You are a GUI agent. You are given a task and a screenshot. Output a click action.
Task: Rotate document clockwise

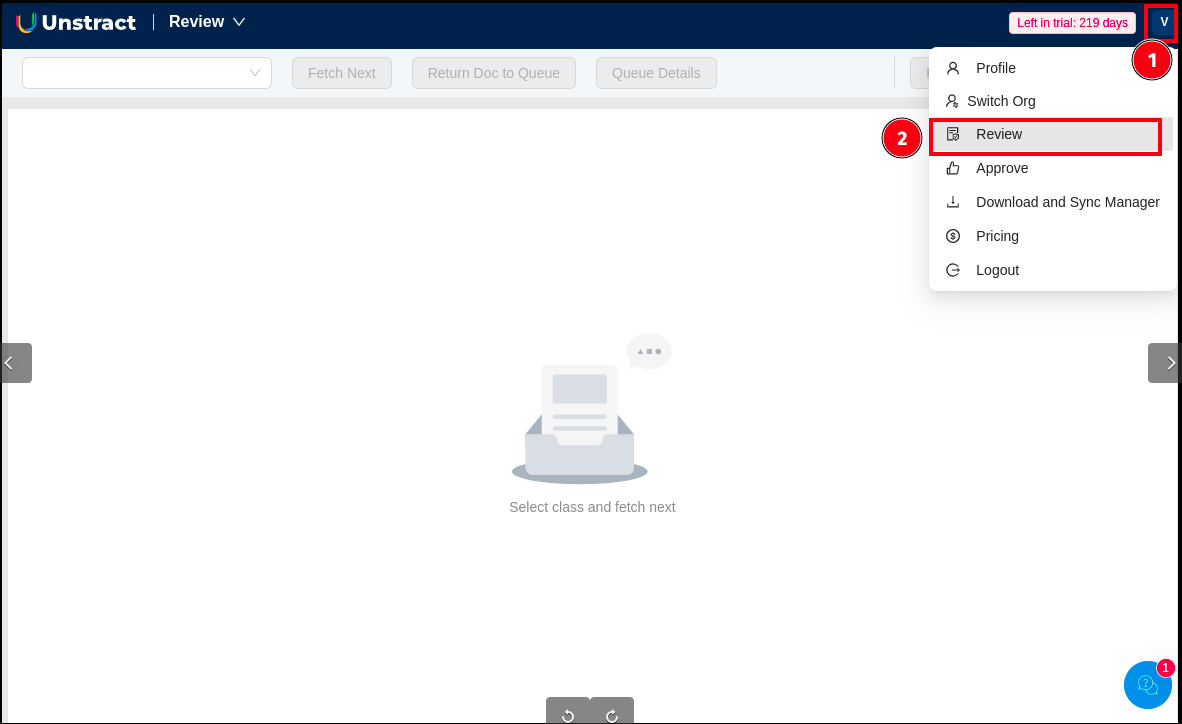pos(612,714)
